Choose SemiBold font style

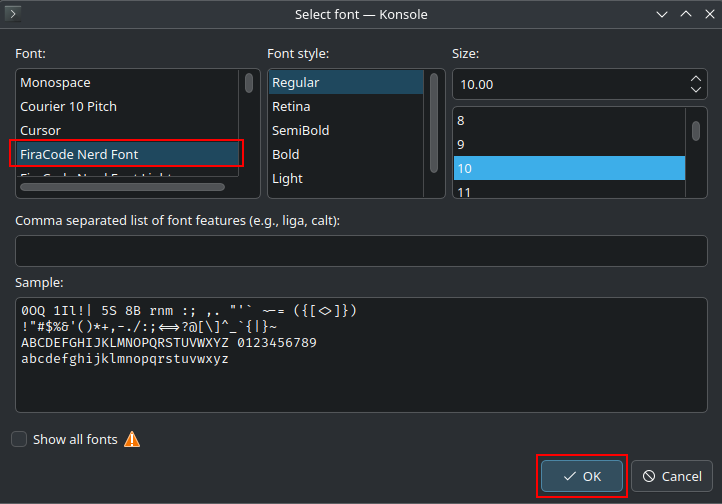pyautogui.click(x=346, y=130)
